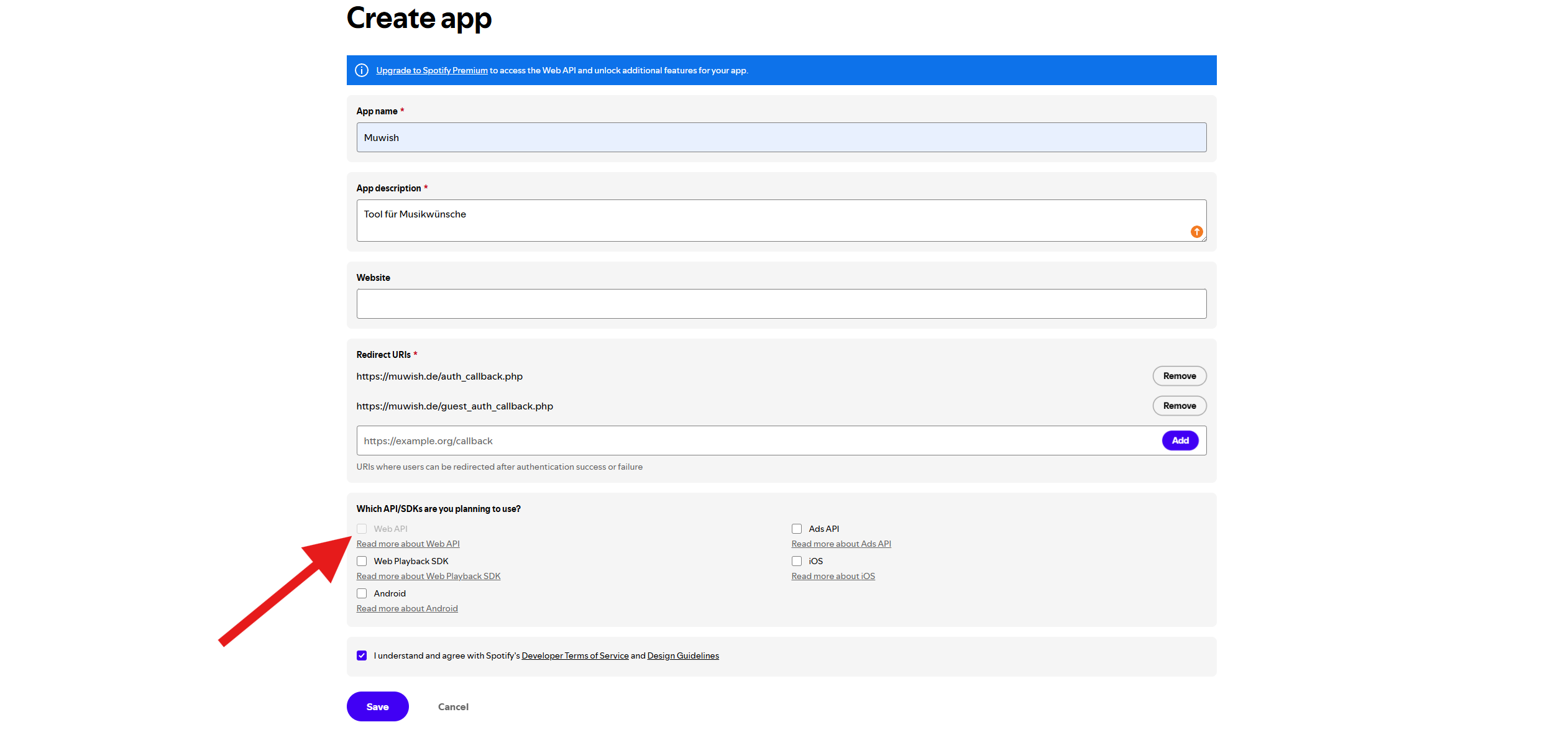Open Read more about Web API
The image size is (1568, 740).
[408, 543]
